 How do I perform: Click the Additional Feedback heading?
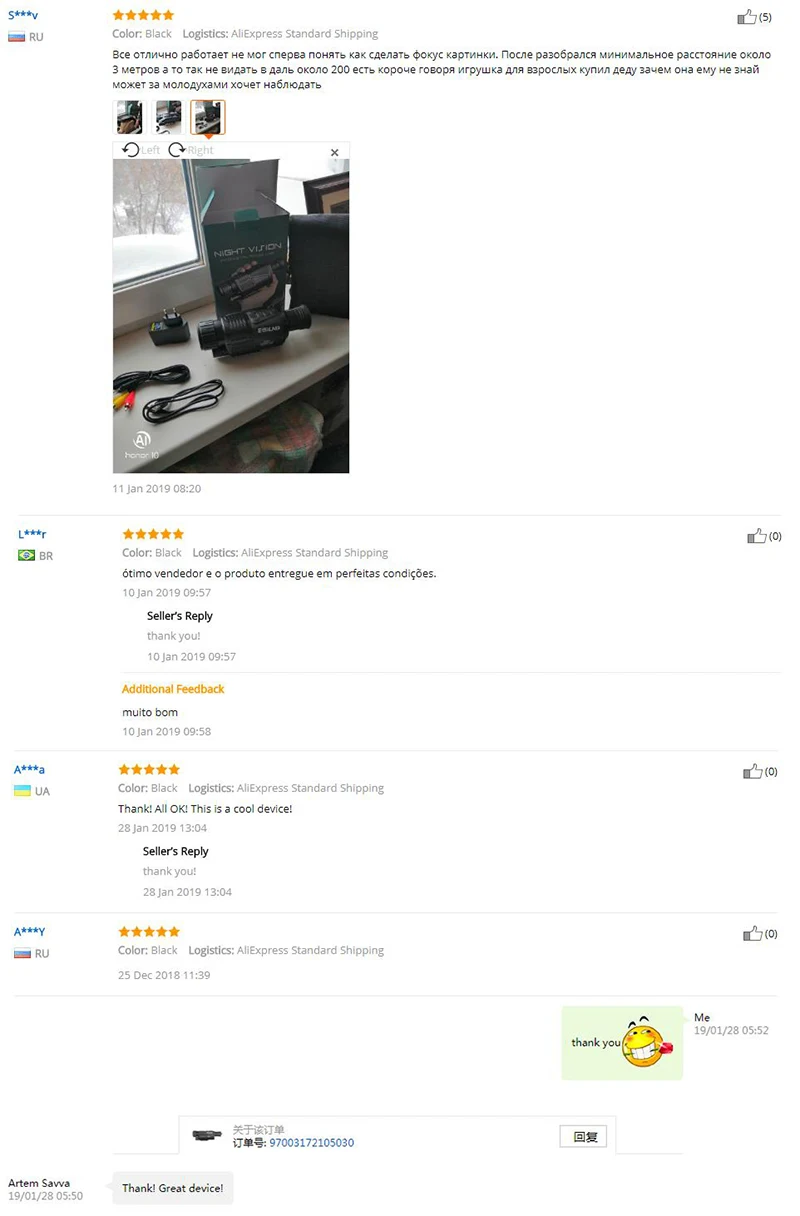pos(173,689)
